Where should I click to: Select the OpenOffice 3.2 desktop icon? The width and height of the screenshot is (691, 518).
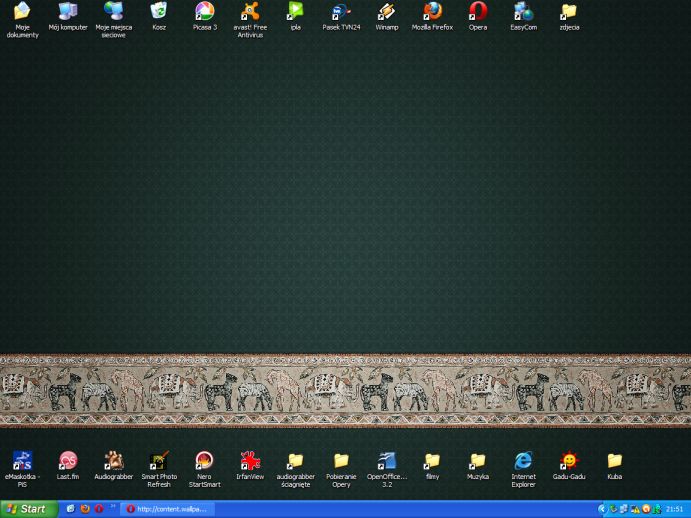click(387, 461)
